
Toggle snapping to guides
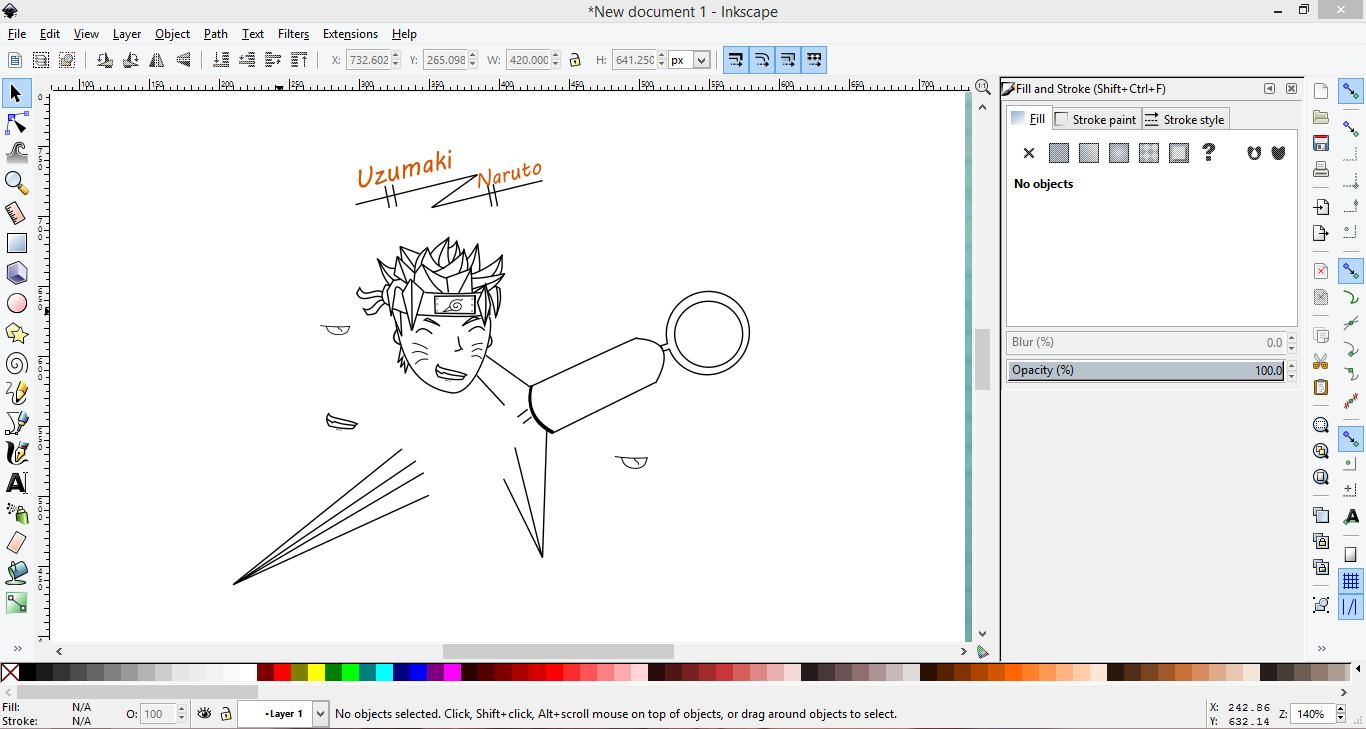[1351, 607]
